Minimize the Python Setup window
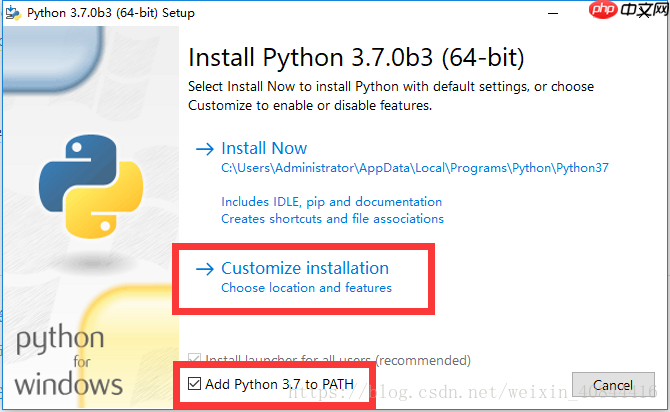This screenshot has width=670, height=412. coord(553,13)
